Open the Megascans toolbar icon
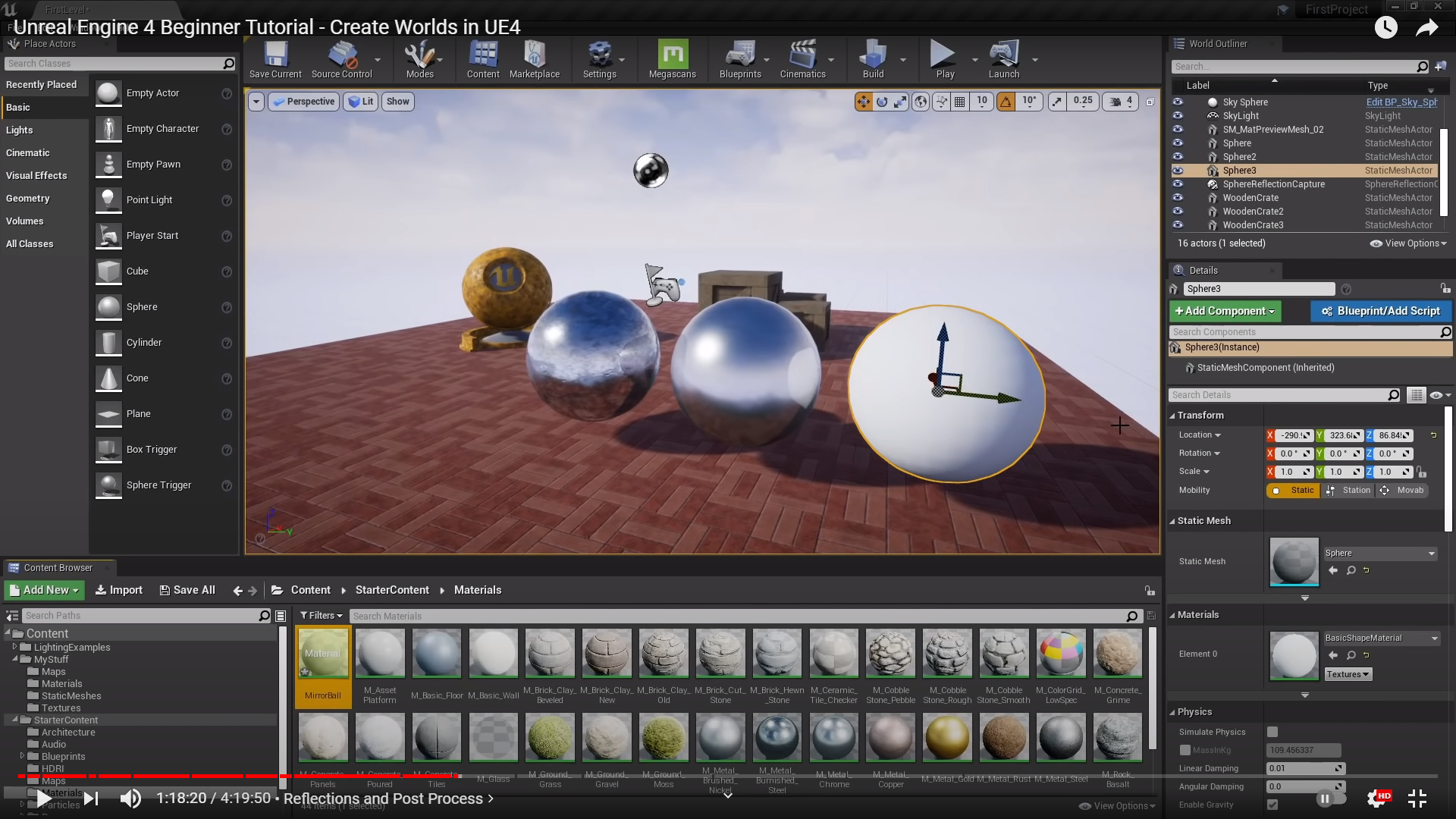Screen dimensions: 1456x819 point(672,59)
